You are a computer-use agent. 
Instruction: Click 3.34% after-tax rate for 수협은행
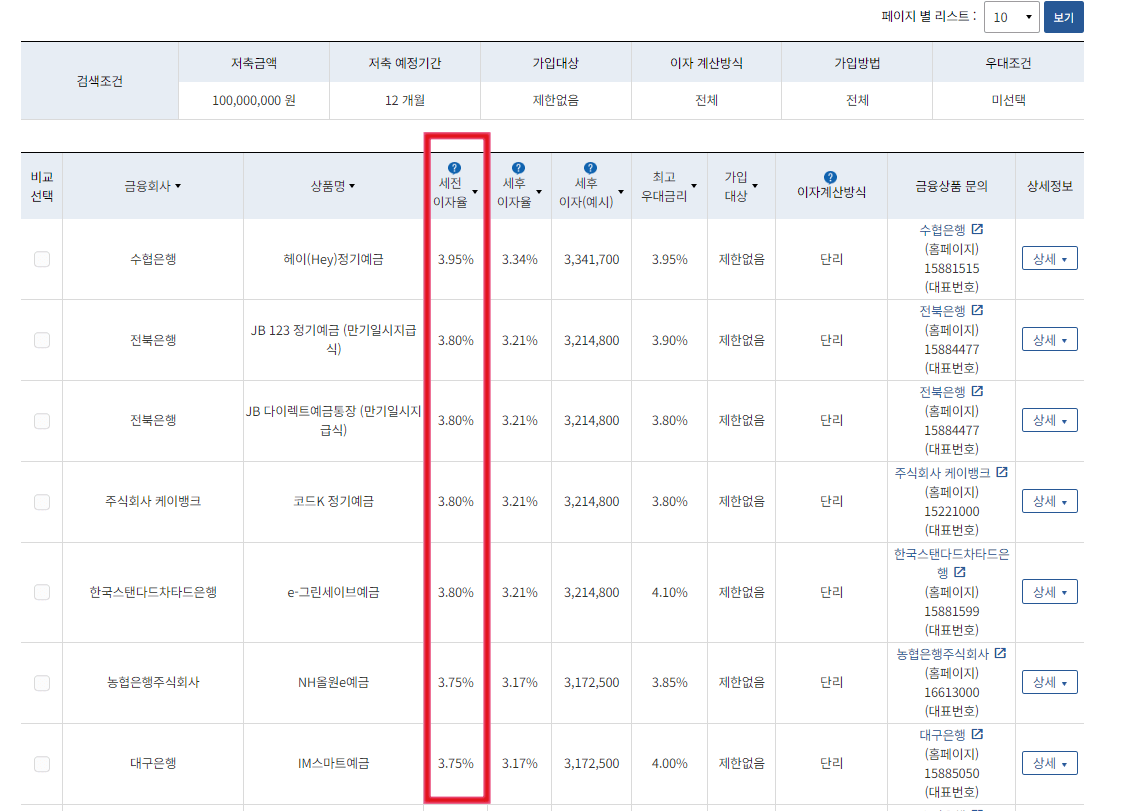click(519, 259)
